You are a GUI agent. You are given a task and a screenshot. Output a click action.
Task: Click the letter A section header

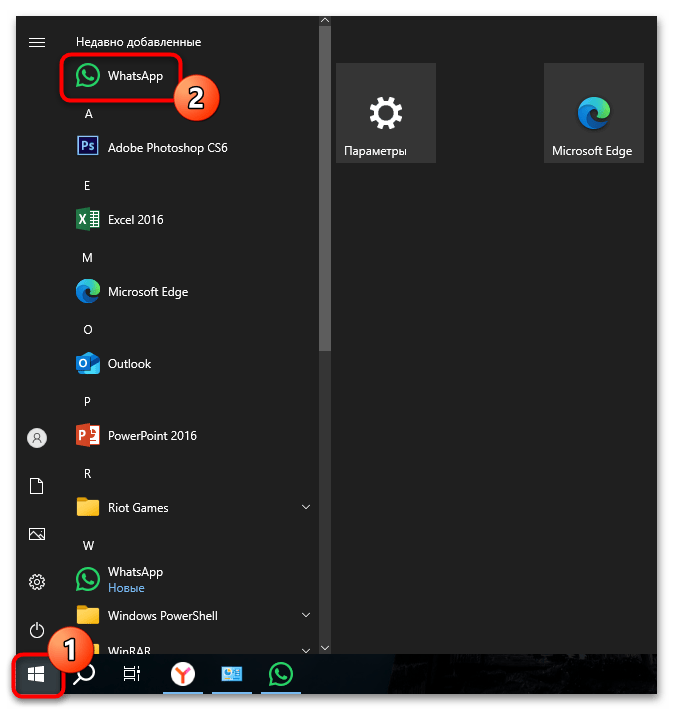click(88, 114)
